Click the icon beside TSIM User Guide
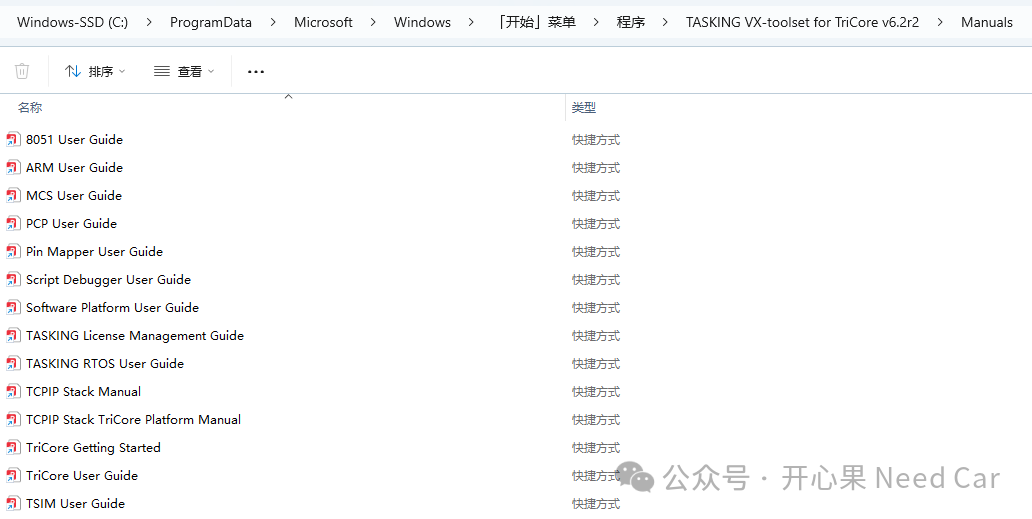 point(13,504)
